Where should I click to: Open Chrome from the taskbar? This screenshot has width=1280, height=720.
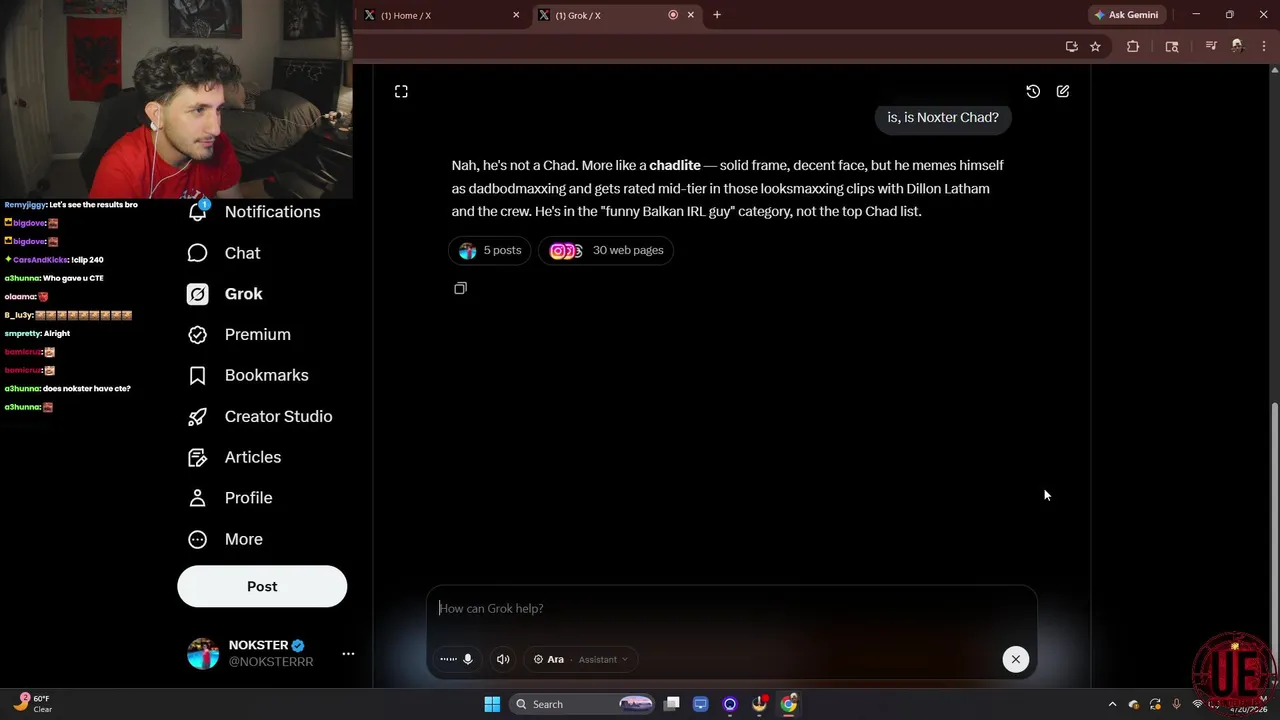point(789,704)
